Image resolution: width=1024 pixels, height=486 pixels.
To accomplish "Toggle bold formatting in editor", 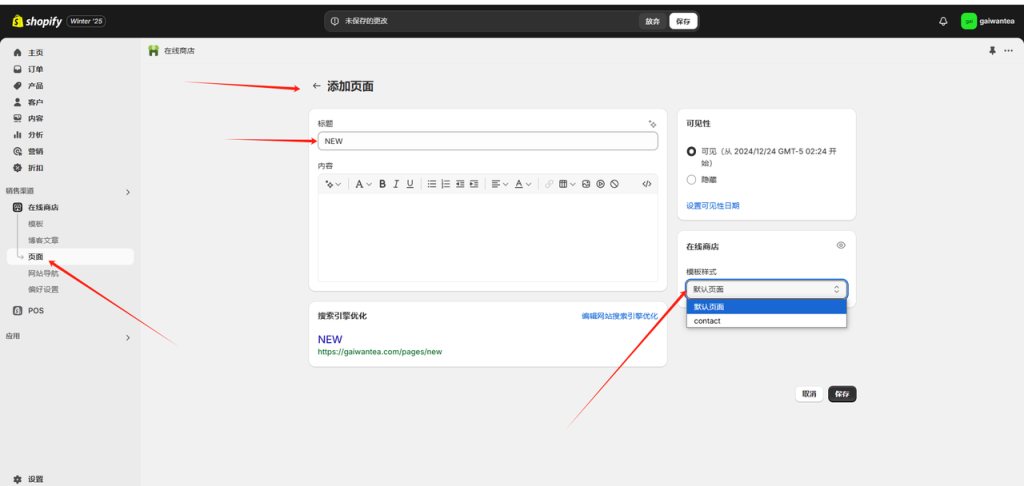I will [383, 184].
